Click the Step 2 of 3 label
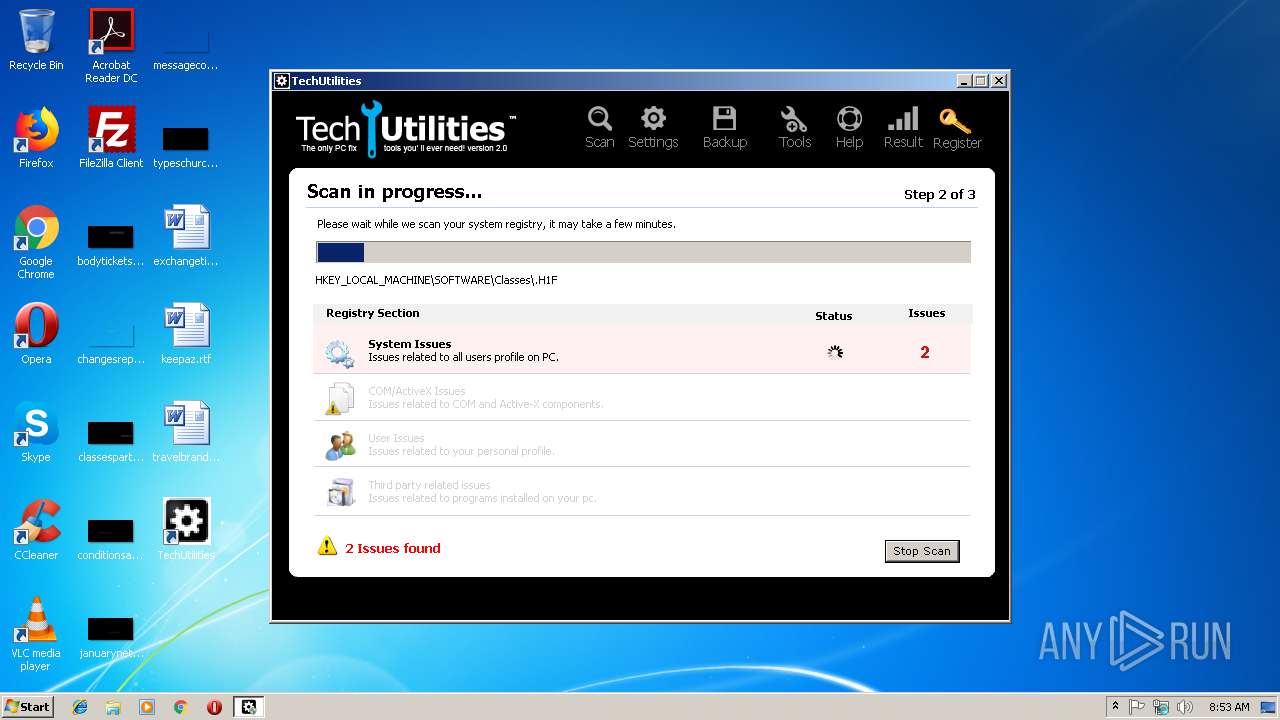1280x720 pixels. [939, 194]
